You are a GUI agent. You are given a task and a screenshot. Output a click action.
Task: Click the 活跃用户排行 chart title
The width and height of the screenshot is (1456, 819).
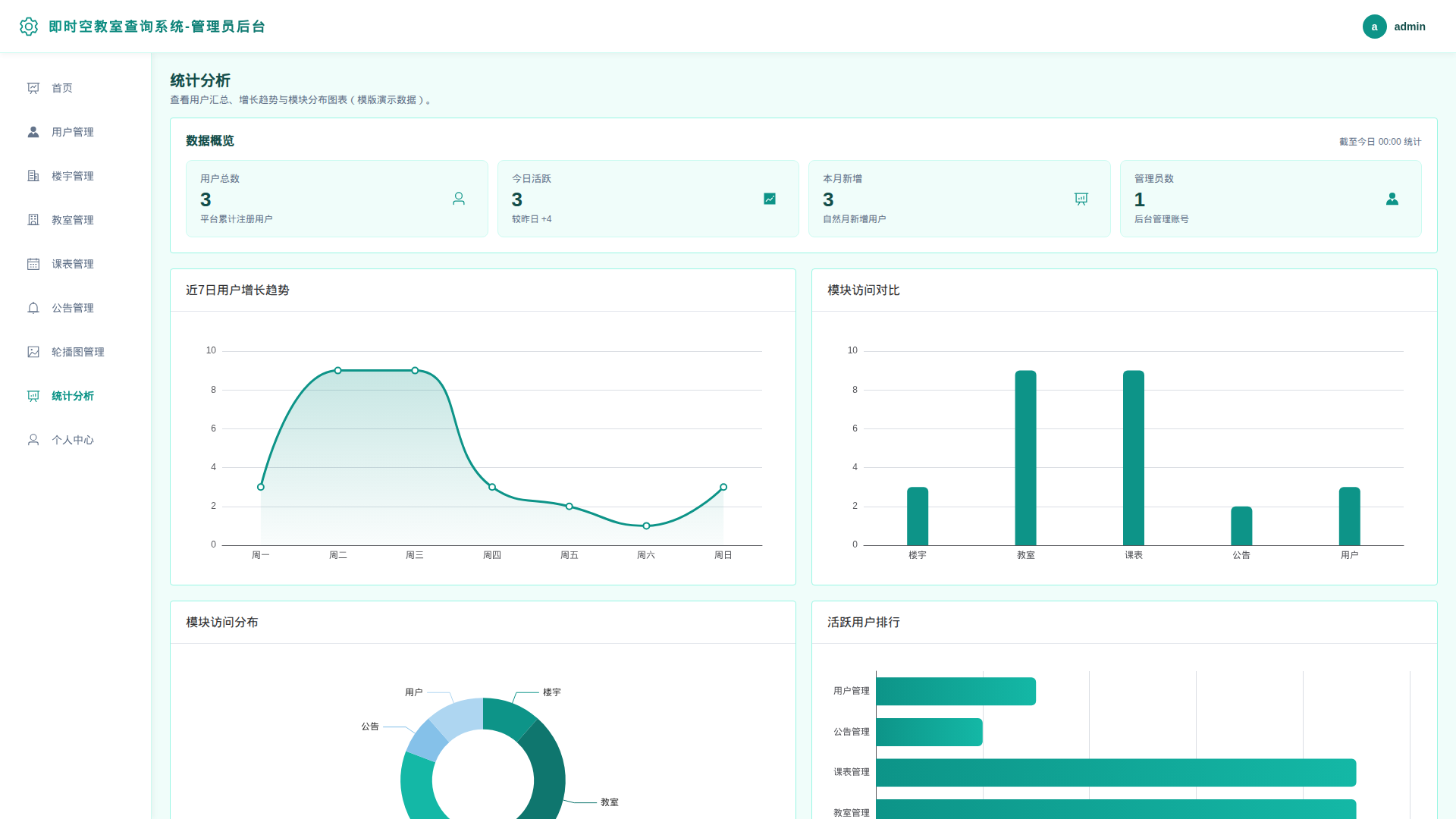tap(864, 623)
